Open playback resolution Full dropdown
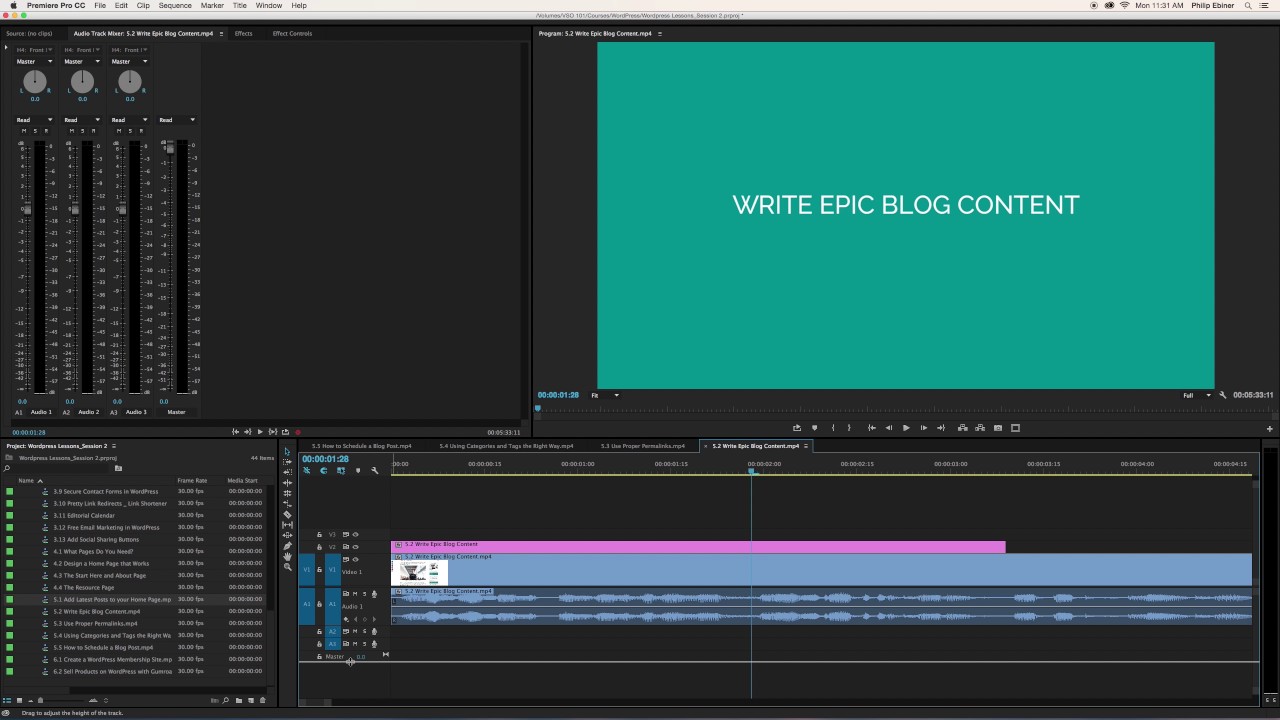This screenshot has width=1280, height=720. point(1196,395)
